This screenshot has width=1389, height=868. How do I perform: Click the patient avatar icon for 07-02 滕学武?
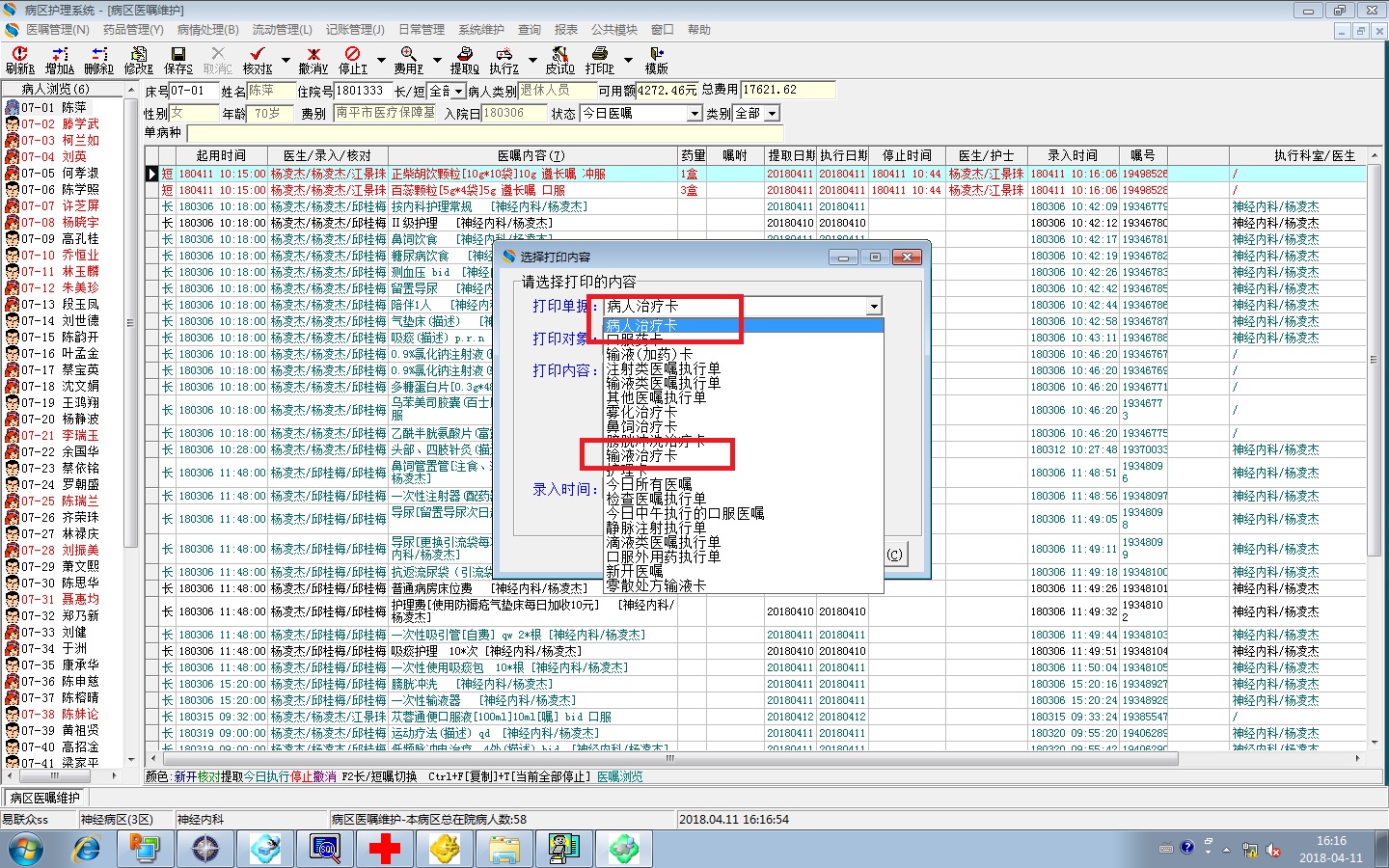click(x=12, y=124)
